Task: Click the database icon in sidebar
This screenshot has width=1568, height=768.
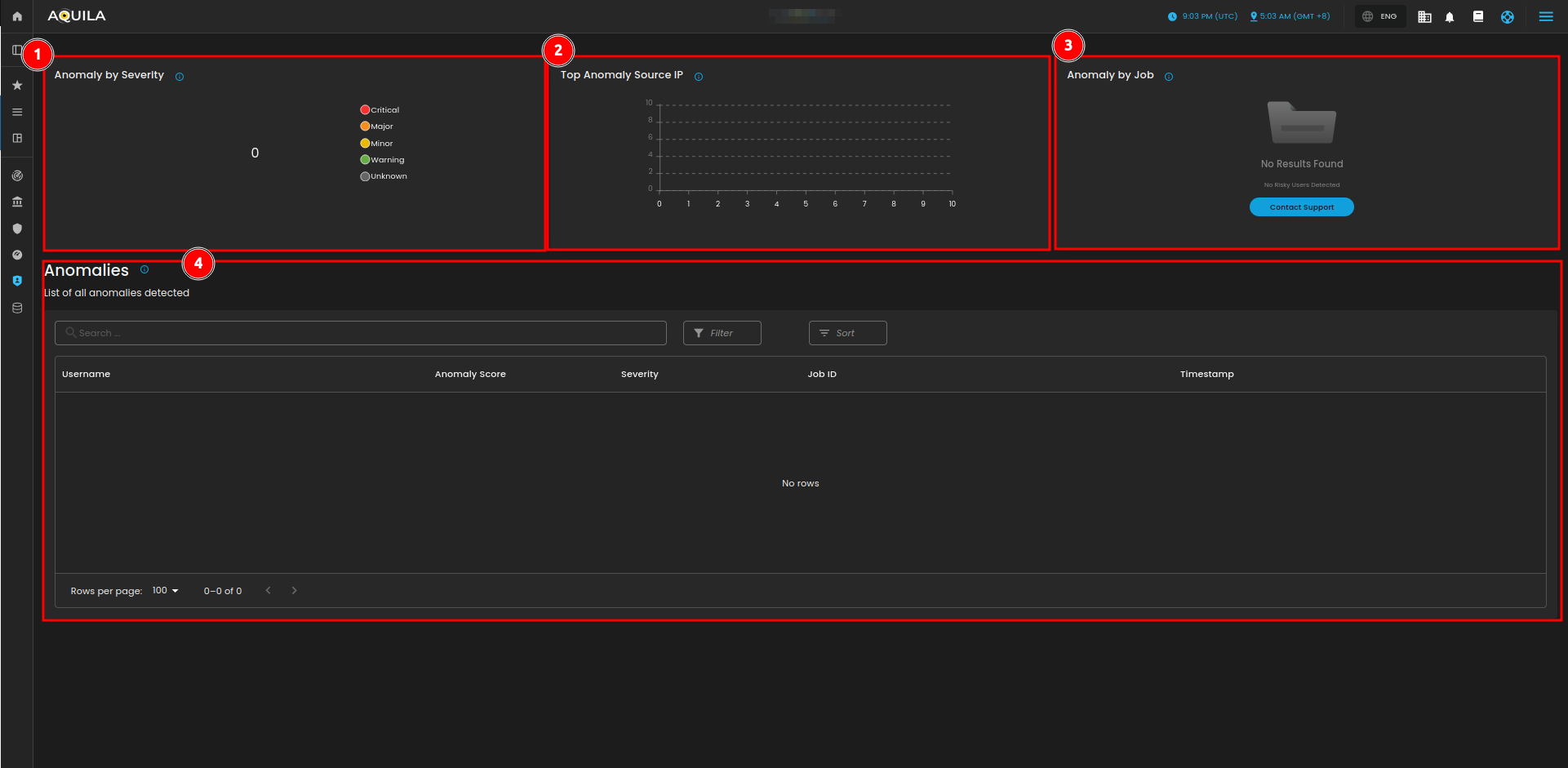Action: tap(17, 309)
